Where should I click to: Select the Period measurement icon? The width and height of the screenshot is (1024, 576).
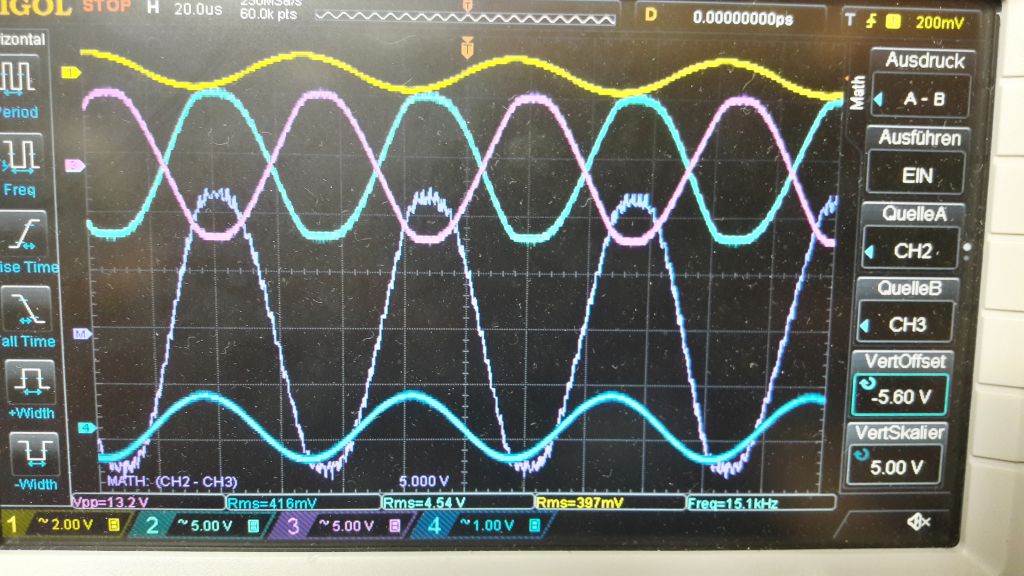click(18, 77)
